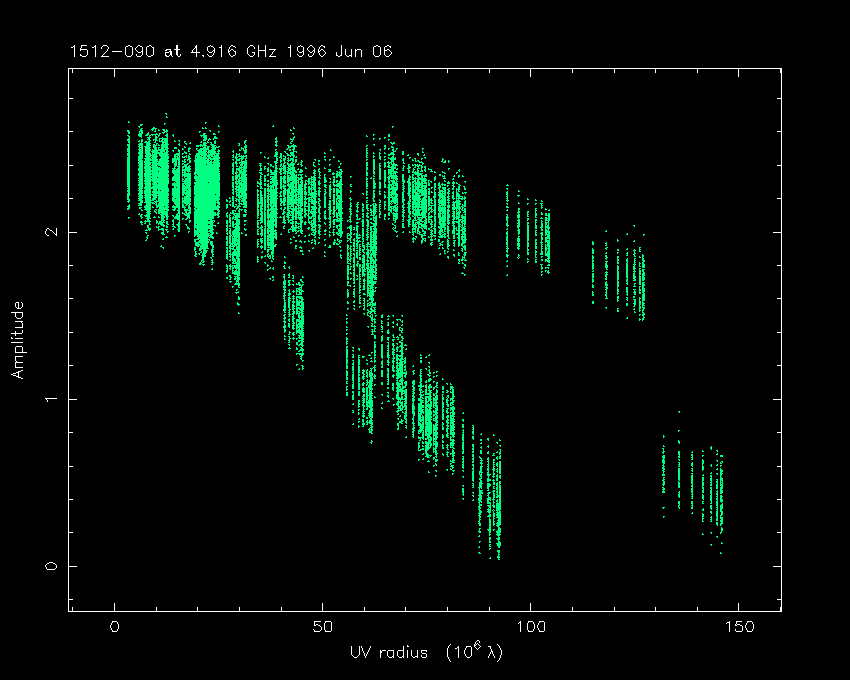Click the y-axis tick label "0"
Viewport: 850px width, 680px height.
coord(49,566)
